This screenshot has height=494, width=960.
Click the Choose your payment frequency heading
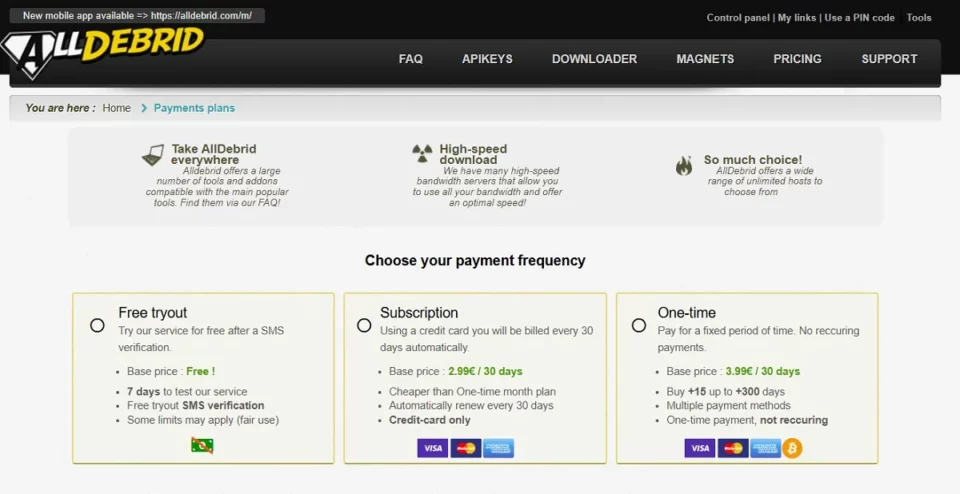(475, 261)
